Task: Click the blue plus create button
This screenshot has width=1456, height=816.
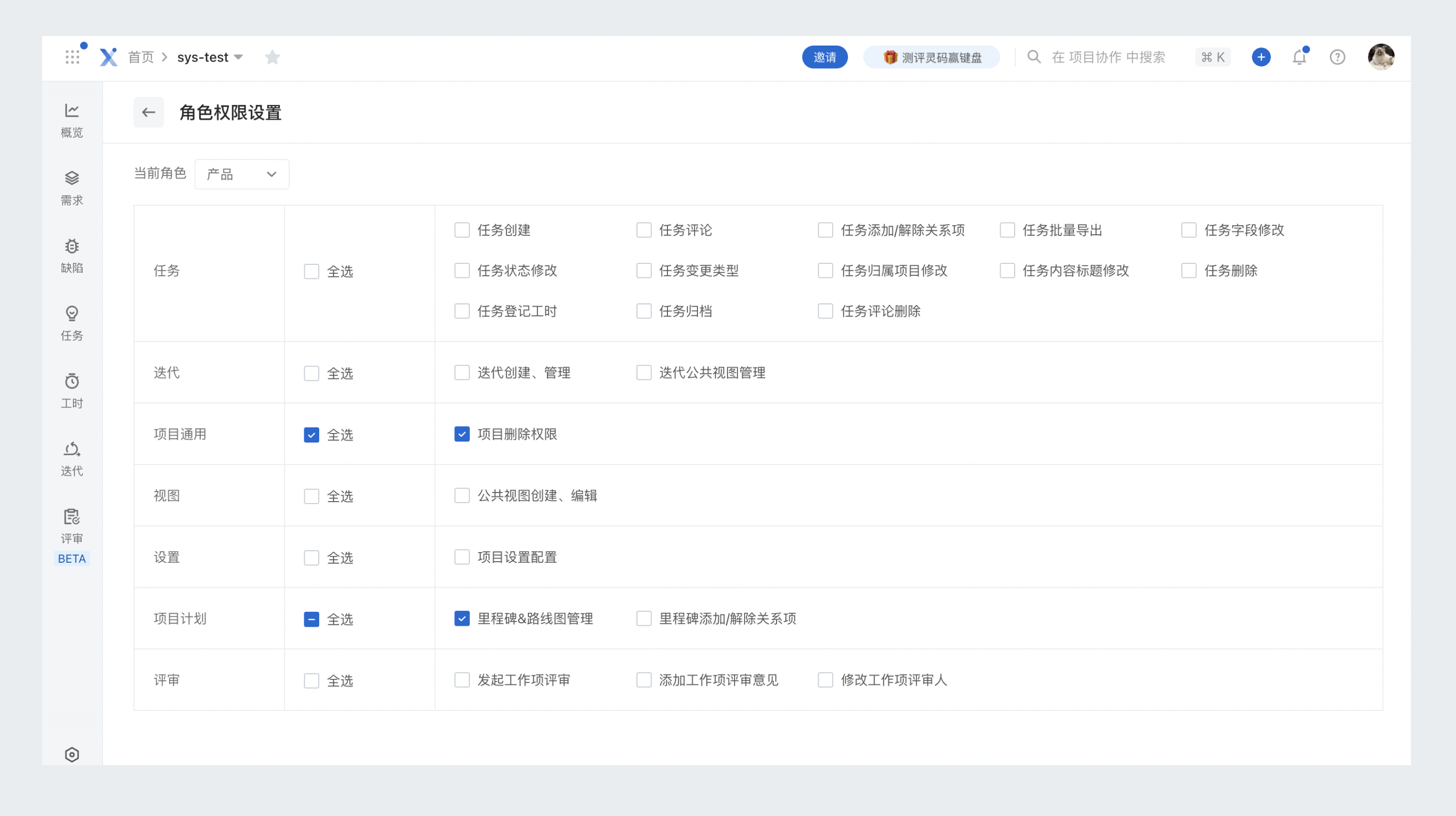Action: point(1261,57)
